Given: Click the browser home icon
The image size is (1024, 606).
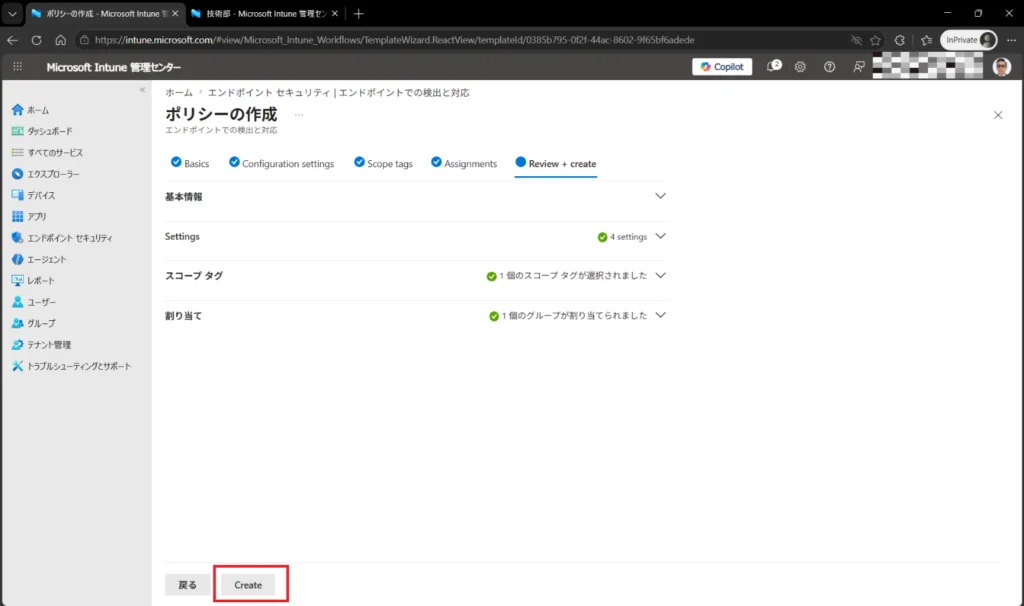Looking at the screenshot, I should [x=61, y=40].
